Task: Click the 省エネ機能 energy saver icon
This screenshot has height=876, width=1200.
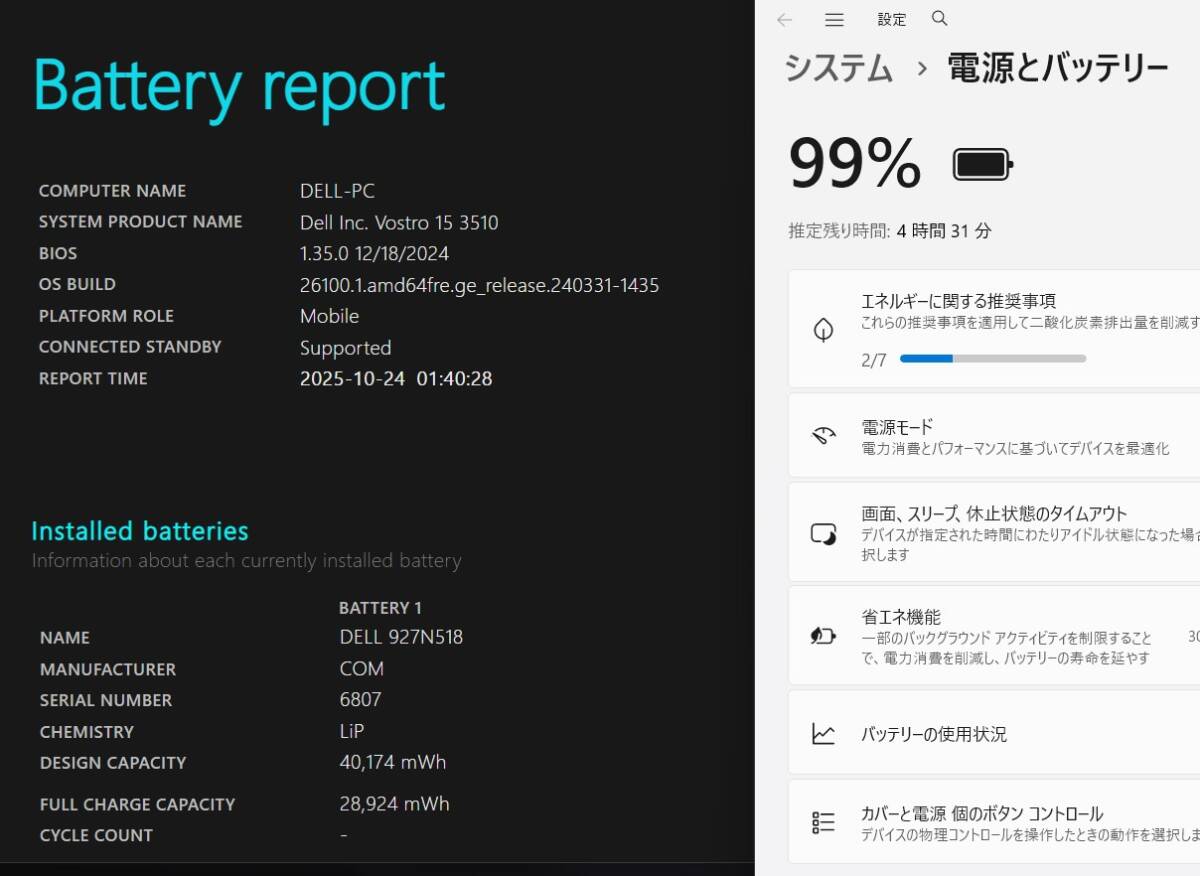Action: [x=822, y=635]
